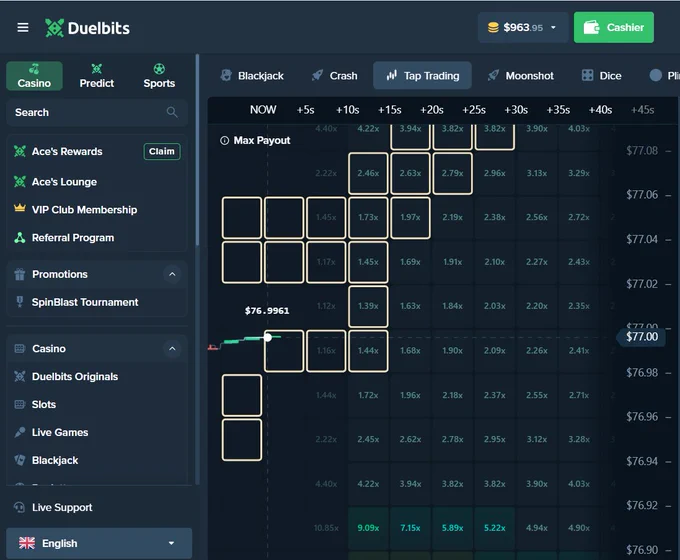Click the sidebar Blackjack cards icon
Viewport: 680px width, 560px height.
[x=20, y=460]
